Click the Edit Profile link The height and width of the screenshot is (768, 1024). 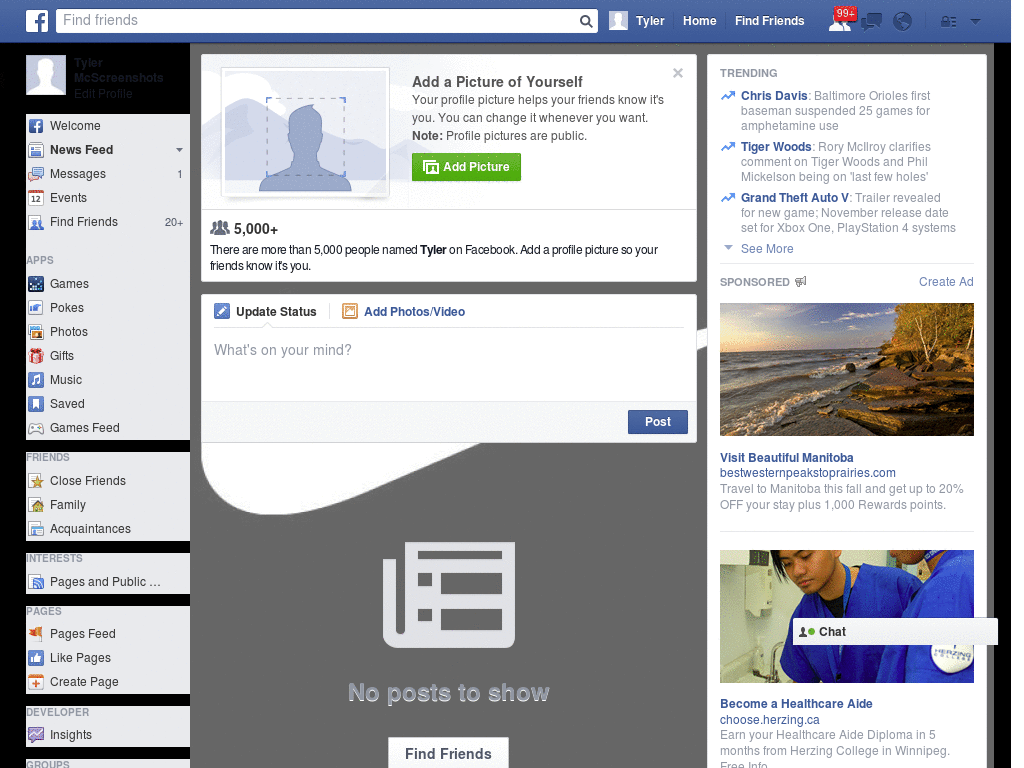(103, 93)
